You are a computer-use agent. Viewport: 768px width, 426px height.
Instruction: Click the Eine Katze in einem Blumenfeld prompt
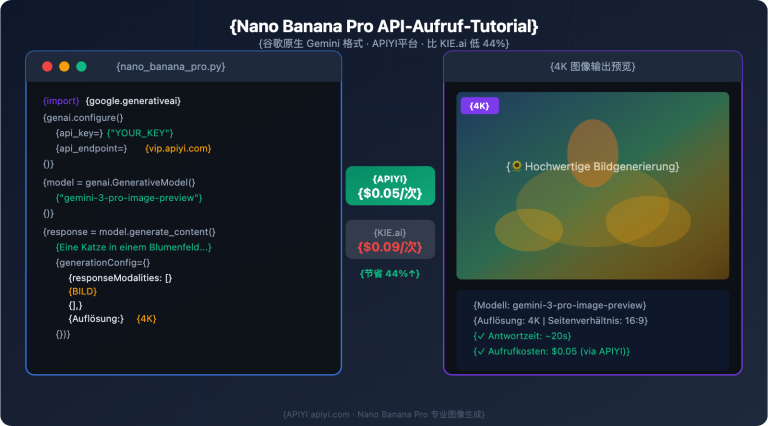(x=134, y=247)
